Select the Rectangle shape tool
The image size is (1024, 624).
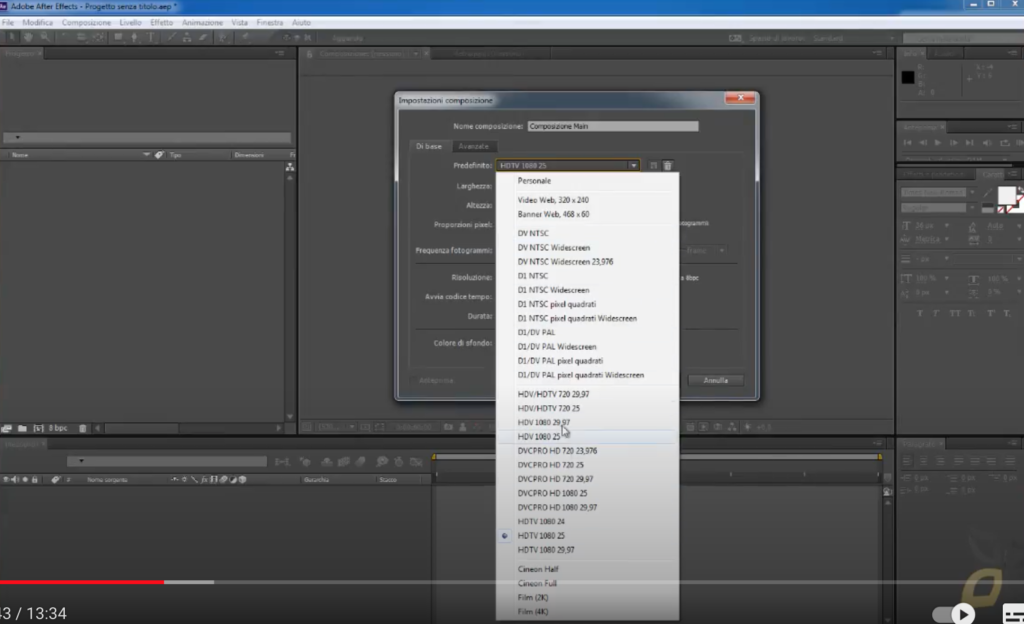(x=118, y=37)
